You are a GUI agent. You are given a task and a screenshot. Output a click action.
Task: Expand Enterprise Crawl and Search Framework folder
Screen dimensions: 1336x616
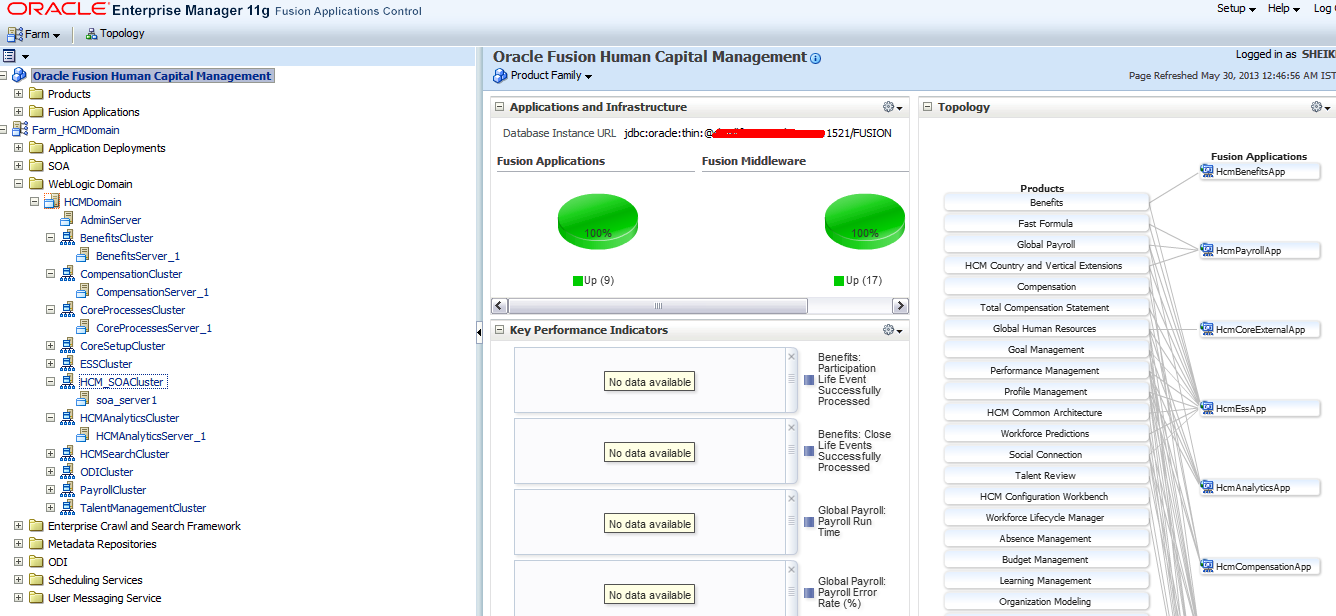(x=18, y=526)
